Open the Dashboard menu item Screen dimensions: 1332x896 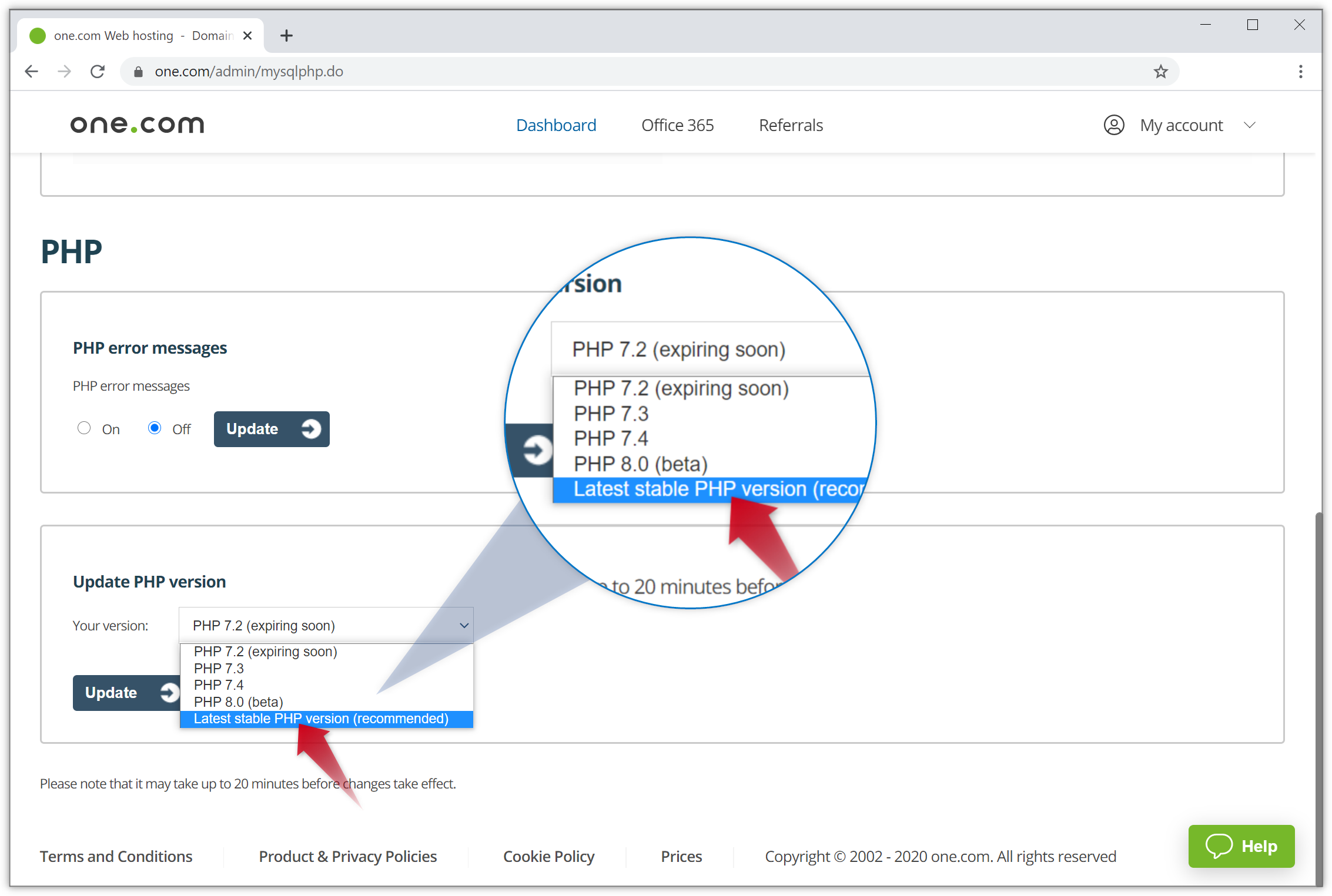(556, 125)
